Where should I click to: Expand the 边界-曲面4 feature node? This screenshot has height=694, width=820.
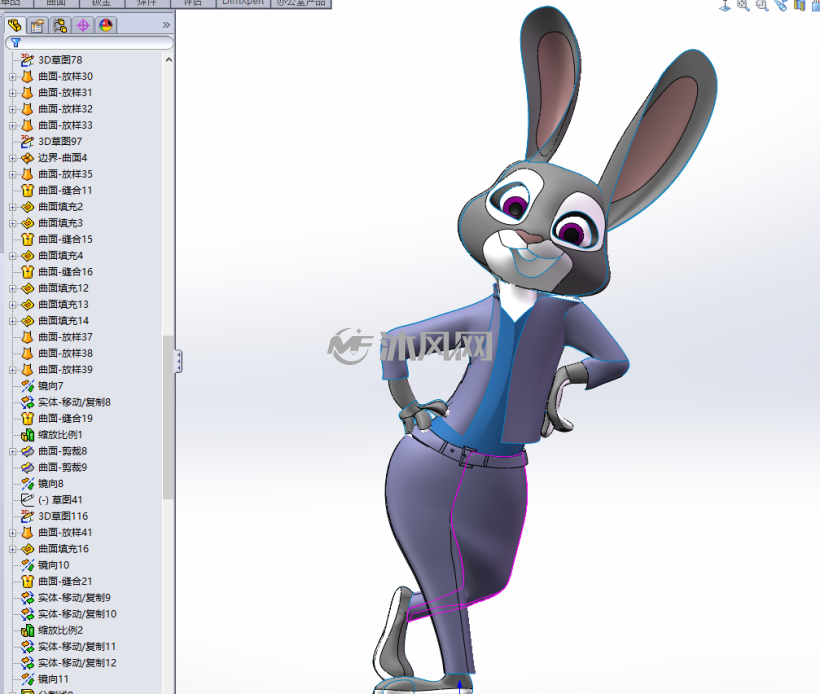(13, 158)
